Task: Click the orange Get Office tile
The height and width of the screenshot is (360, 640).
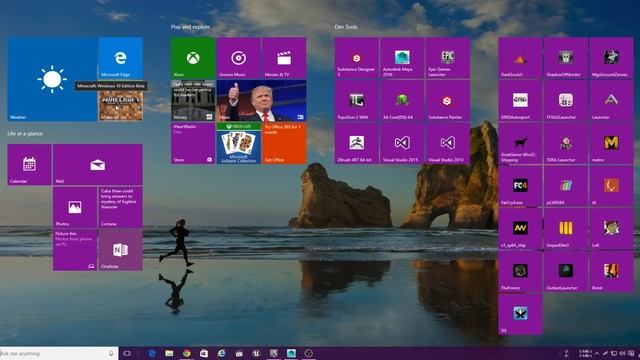Action: click(x=284, y=143)
